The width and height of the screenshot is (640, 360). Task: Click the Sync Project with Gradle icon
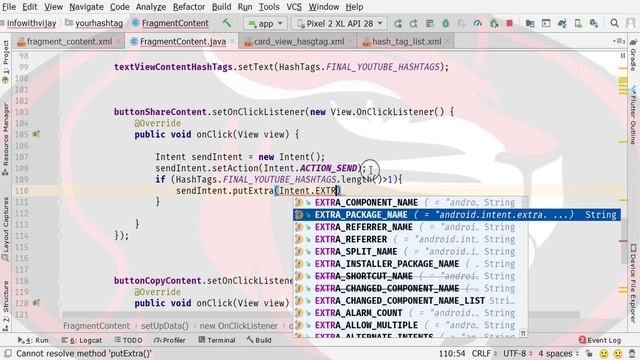(x=562, y=24)
